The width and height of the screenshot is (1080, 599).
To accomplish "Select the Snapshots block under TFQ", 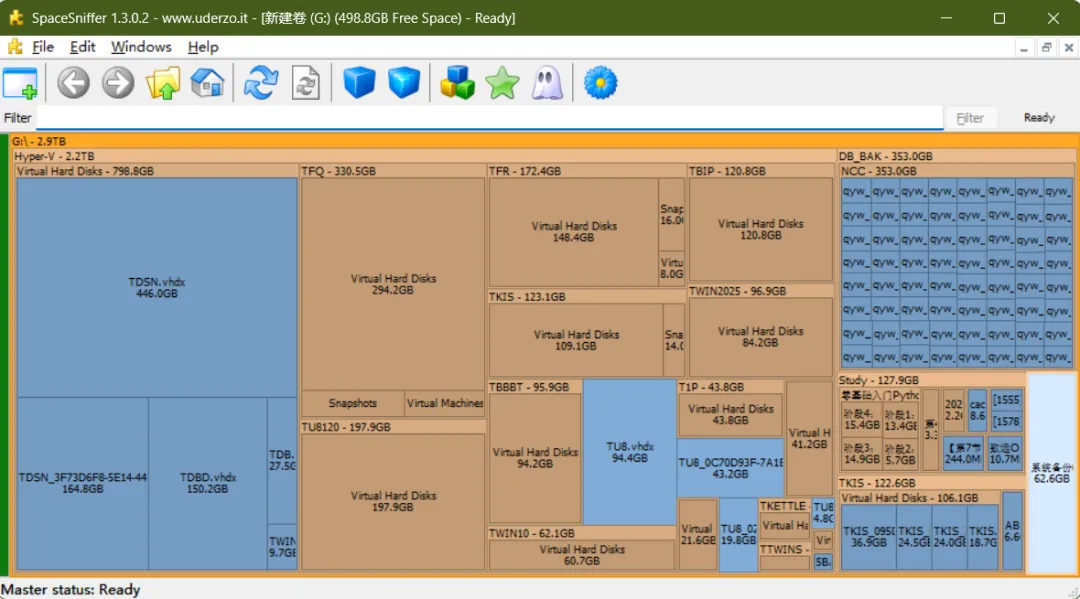I will [x=353, y=403].
